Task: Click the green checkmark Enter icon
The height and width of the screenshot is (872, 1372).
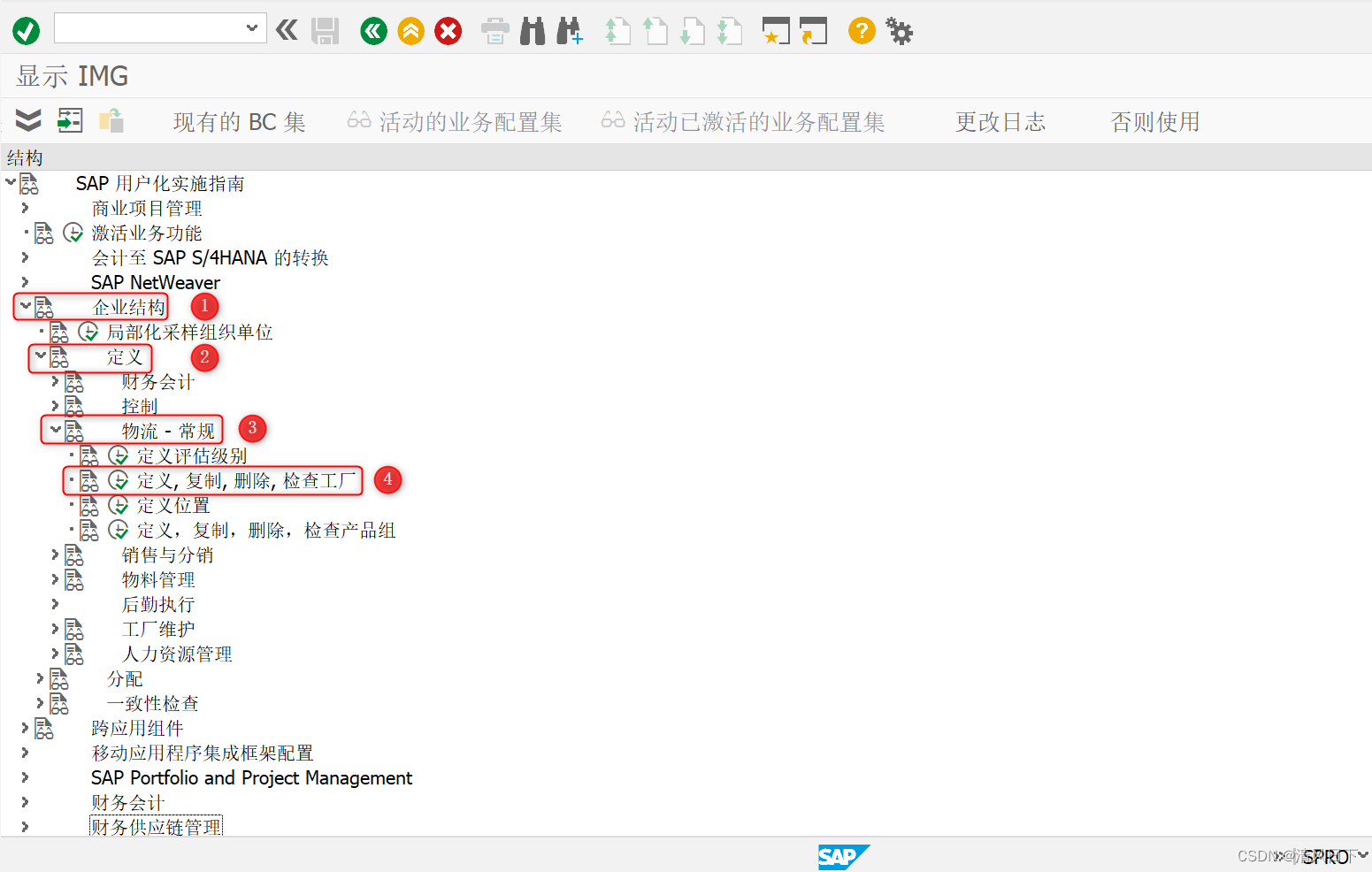Action: 26,29
